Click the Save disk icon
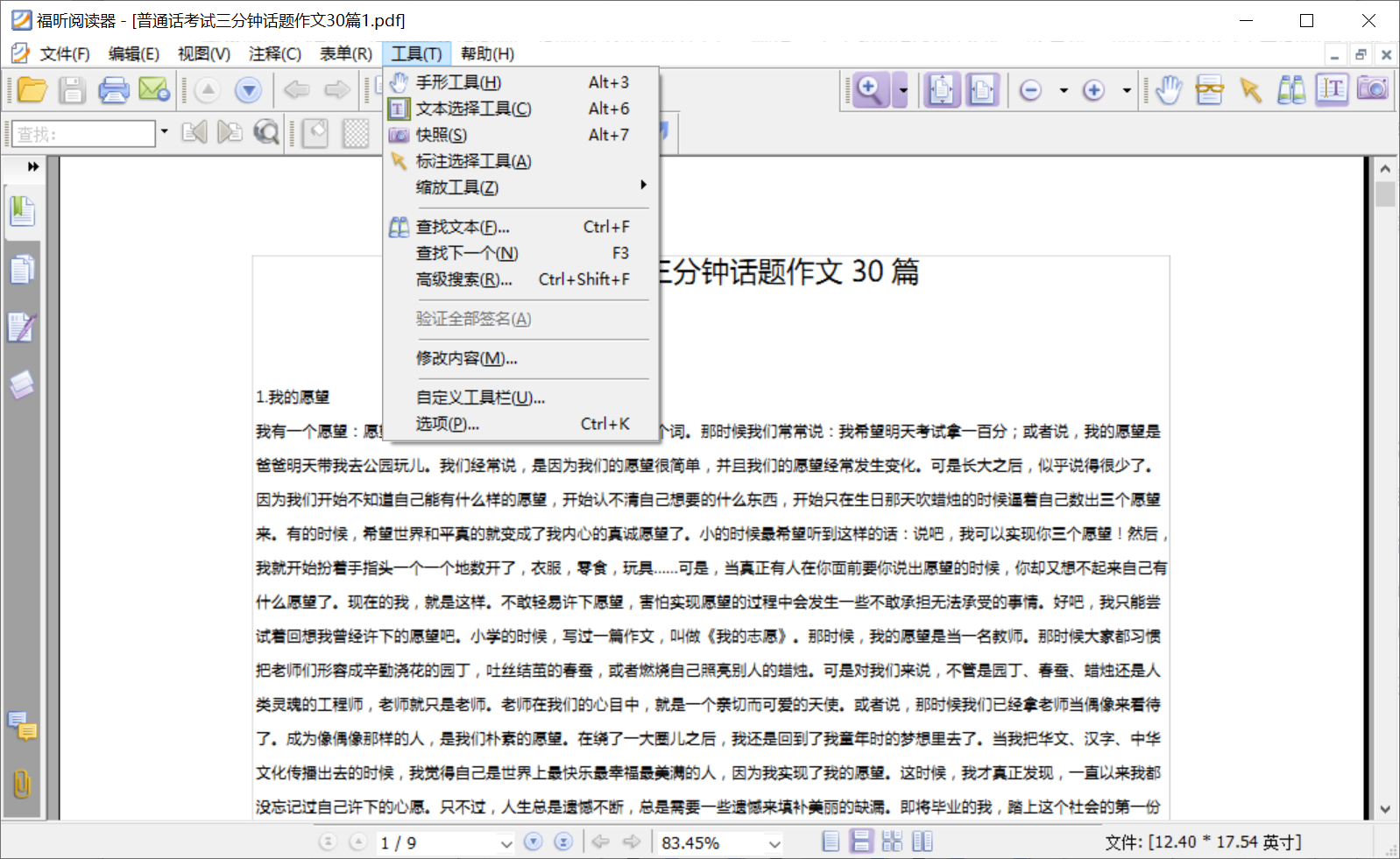 [x=72, y=90]
